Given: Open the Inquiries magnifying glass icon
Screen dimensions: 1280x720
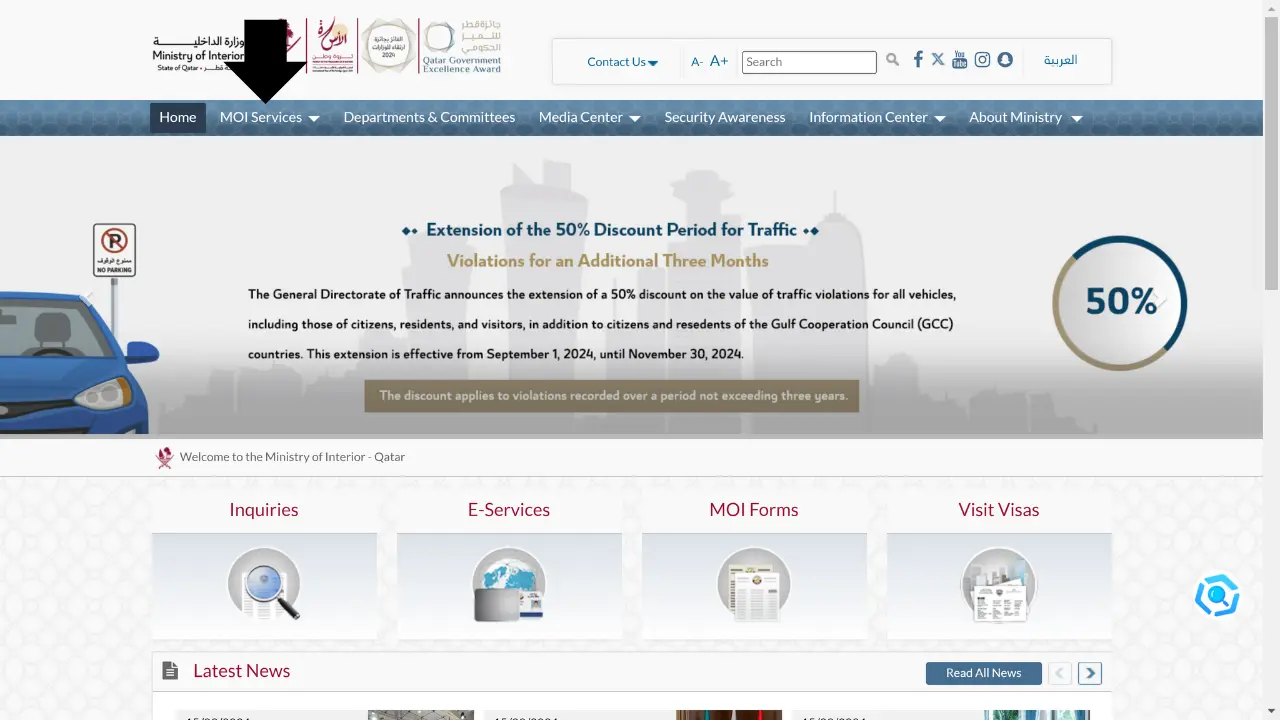Looking at the screenshot, I should coord(264,584).
